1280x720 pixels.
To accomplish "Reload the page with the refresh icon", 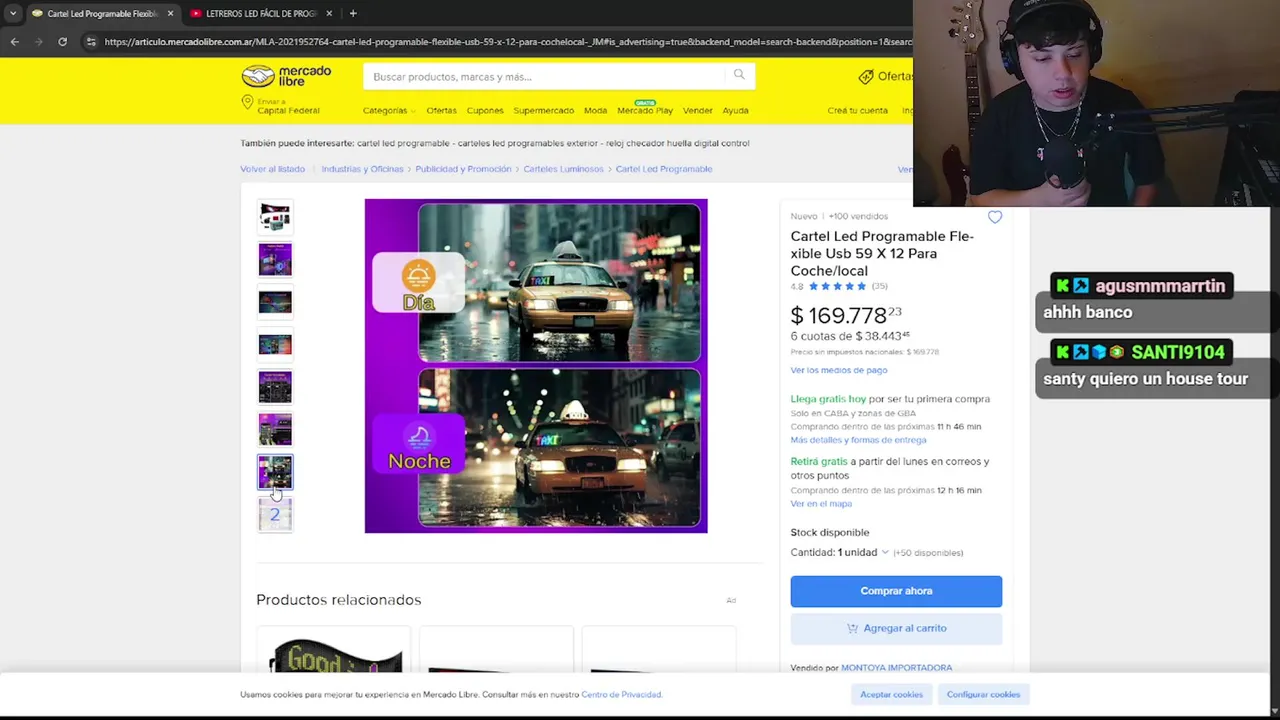I will 62,42.
